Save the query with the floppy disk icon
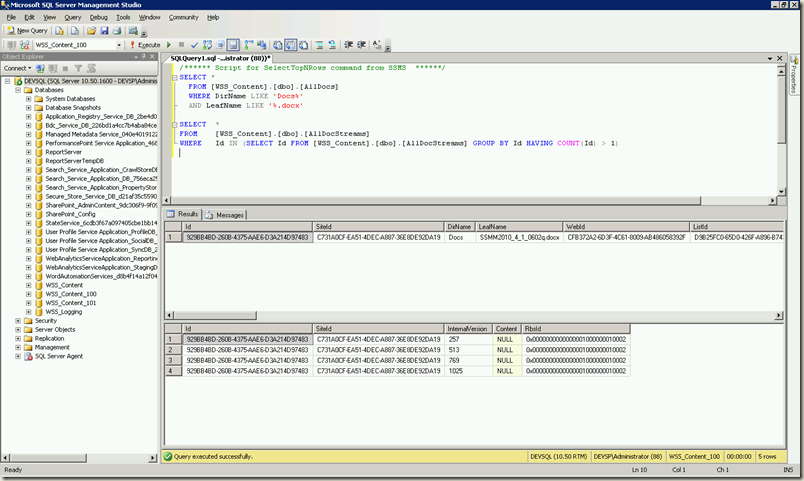The image size is (804, 481). click(x=104, y=31)
